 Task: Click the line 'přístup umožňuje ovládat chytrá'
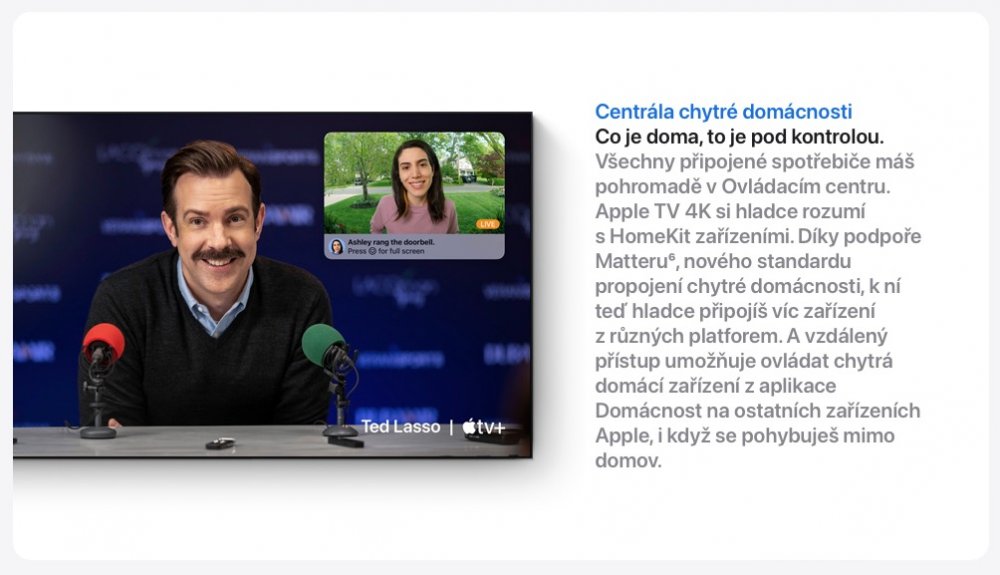744,361
